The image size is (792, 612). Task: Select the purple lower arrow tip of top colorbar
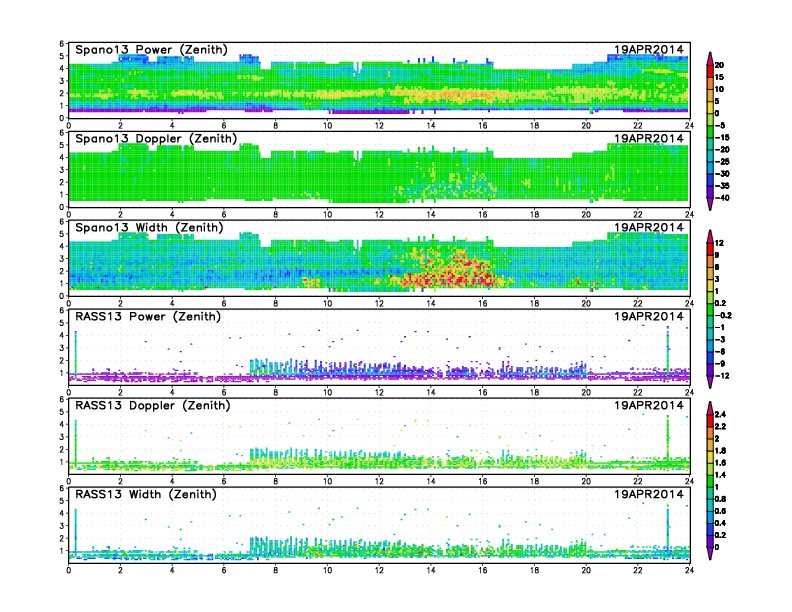[x=710, y=204]
